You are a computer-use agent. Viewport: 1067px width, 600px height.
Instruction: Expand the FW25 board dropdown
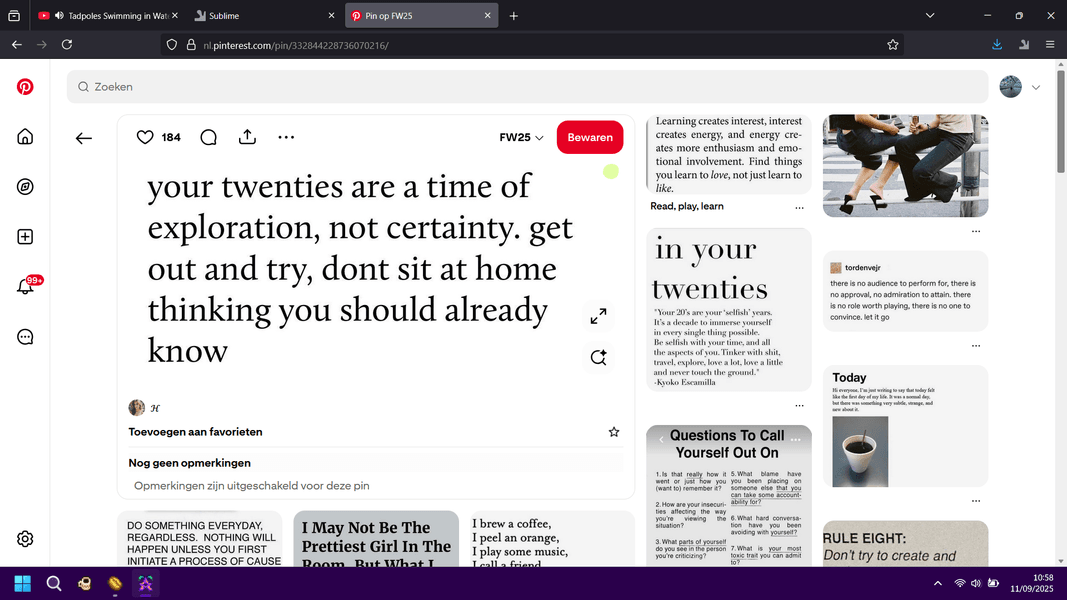(x=521, y=137)
